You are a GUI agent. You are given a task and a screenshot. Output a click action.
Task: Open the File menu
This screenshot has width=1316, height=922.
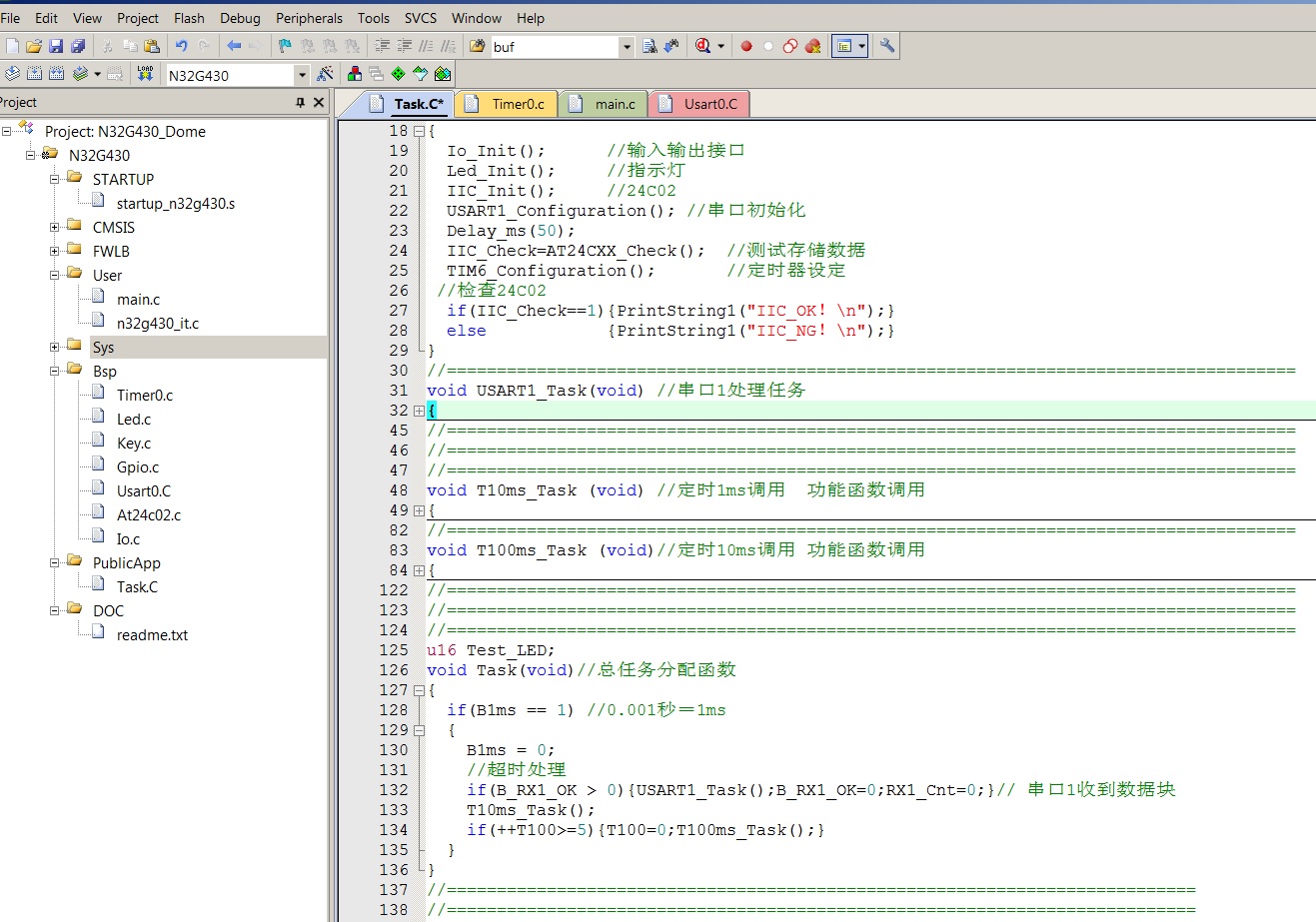(10, 18)
